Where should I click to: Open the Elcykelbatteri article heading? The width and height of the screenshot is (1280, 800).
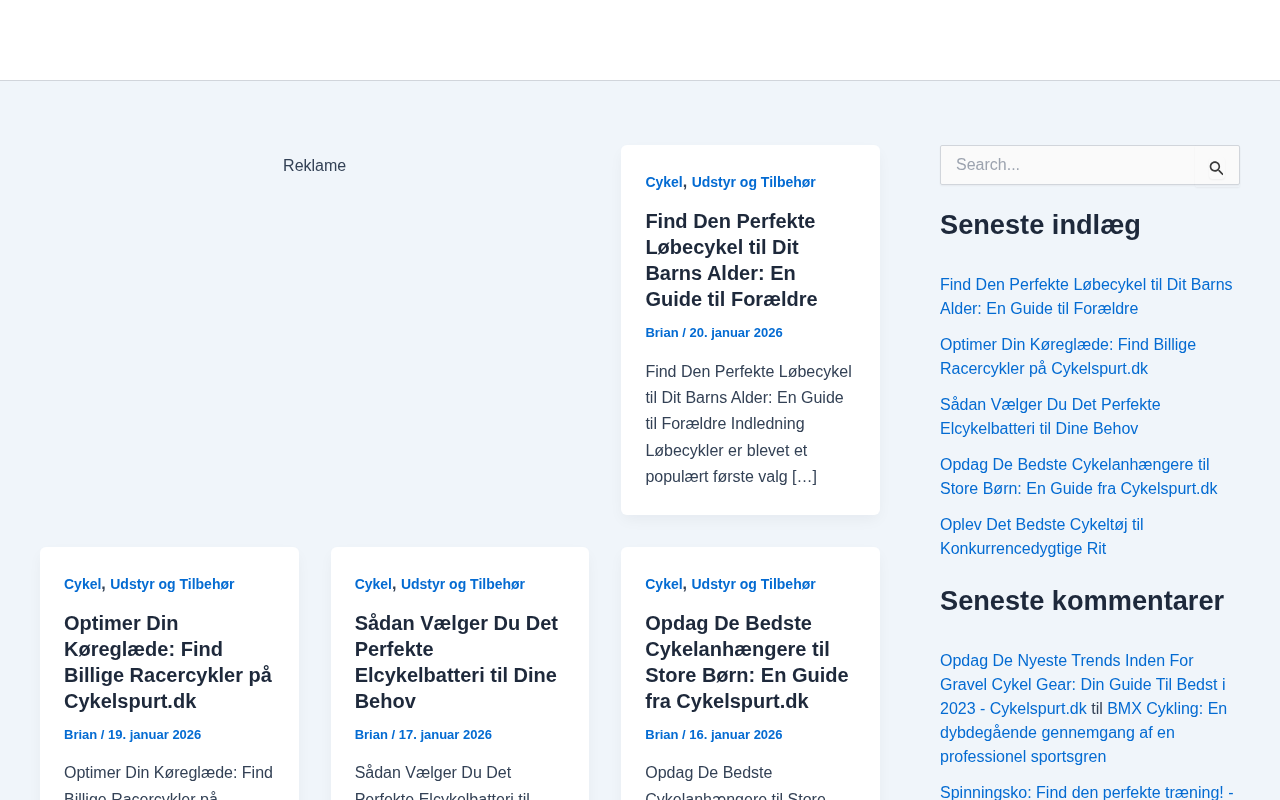[x=456, y=662]
